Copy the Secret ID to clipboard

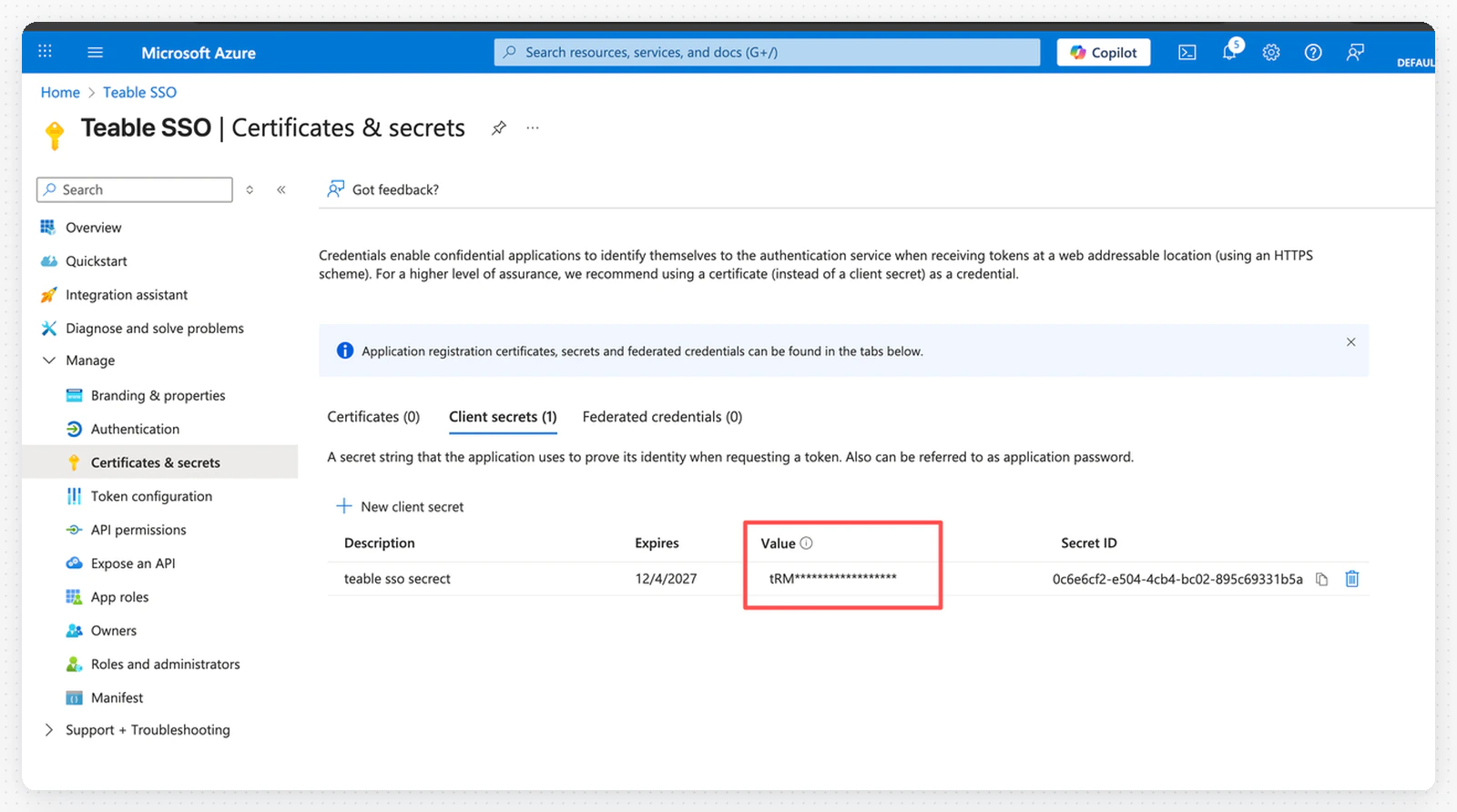1321,579
